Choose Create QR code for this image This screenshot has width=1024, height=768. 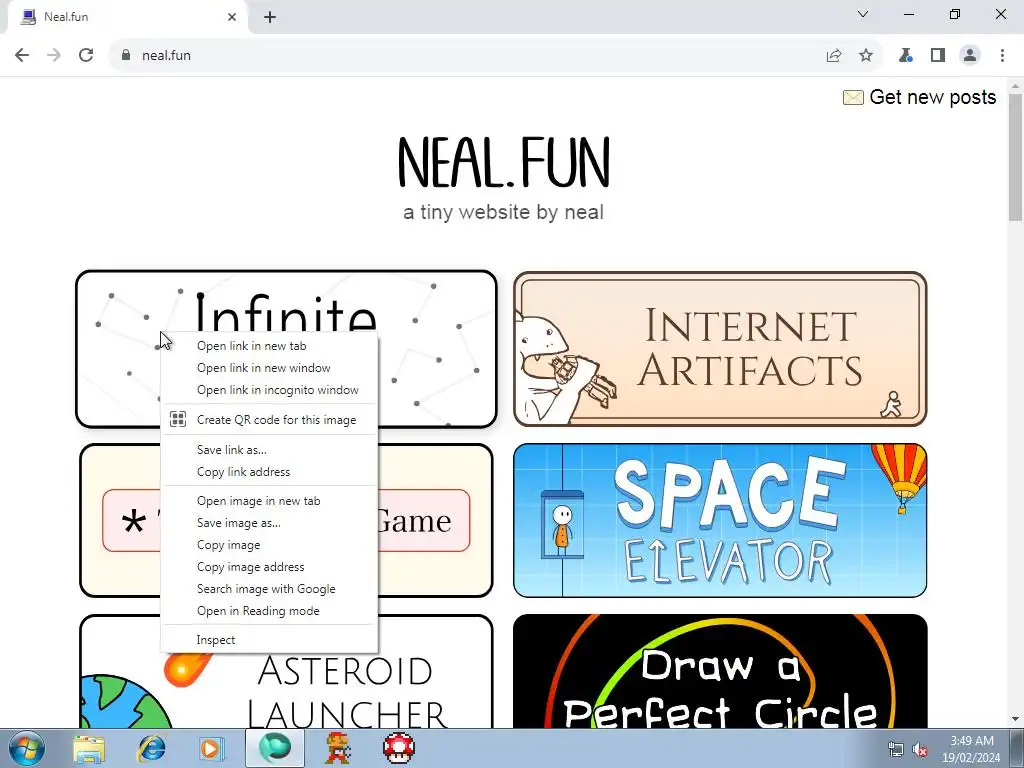pos(269,420)
